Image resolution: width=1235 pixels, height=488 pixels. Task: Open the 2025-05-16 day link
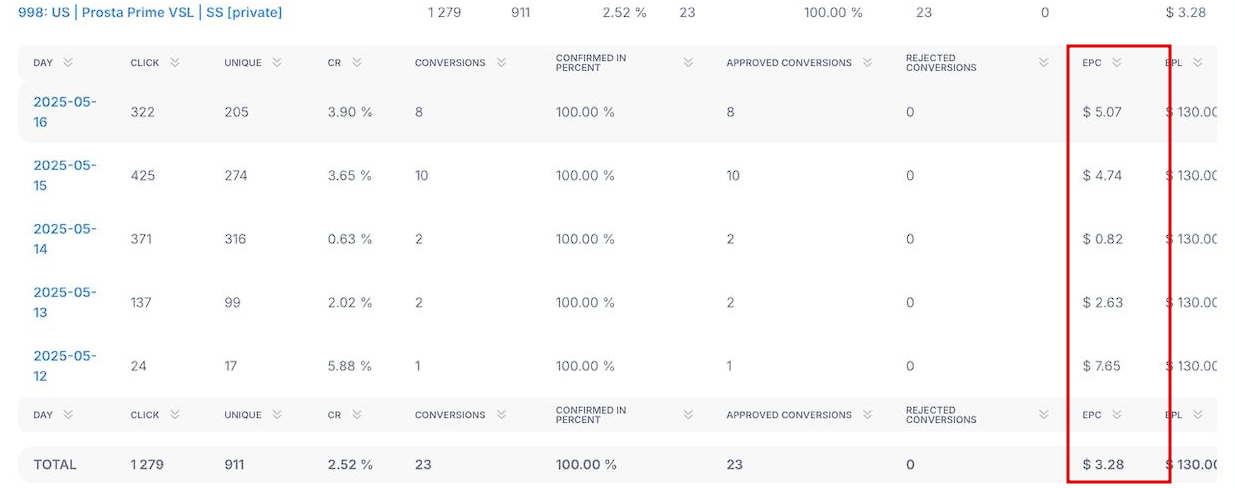click(x=65, y=112)
